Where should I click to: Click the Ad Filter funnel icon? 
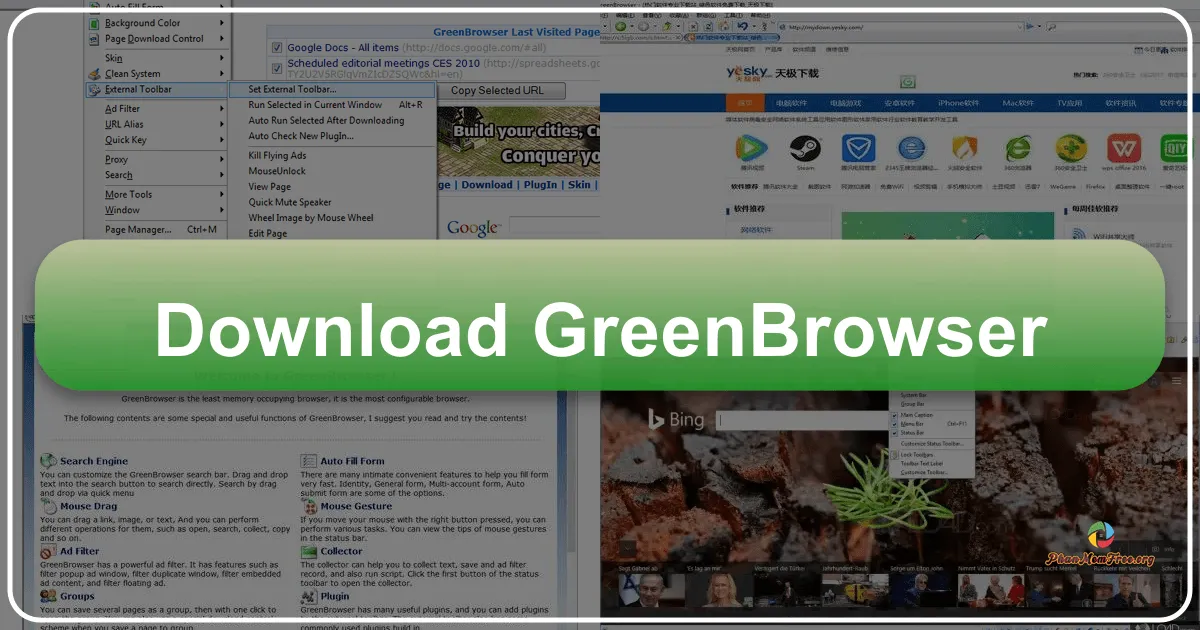tap(48, 551)
